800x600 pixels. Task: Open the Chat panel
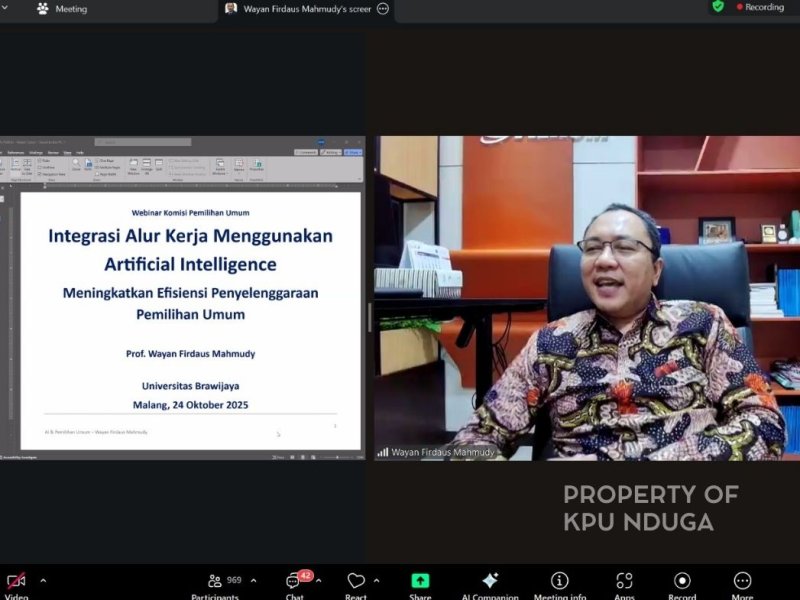(294, 581)
